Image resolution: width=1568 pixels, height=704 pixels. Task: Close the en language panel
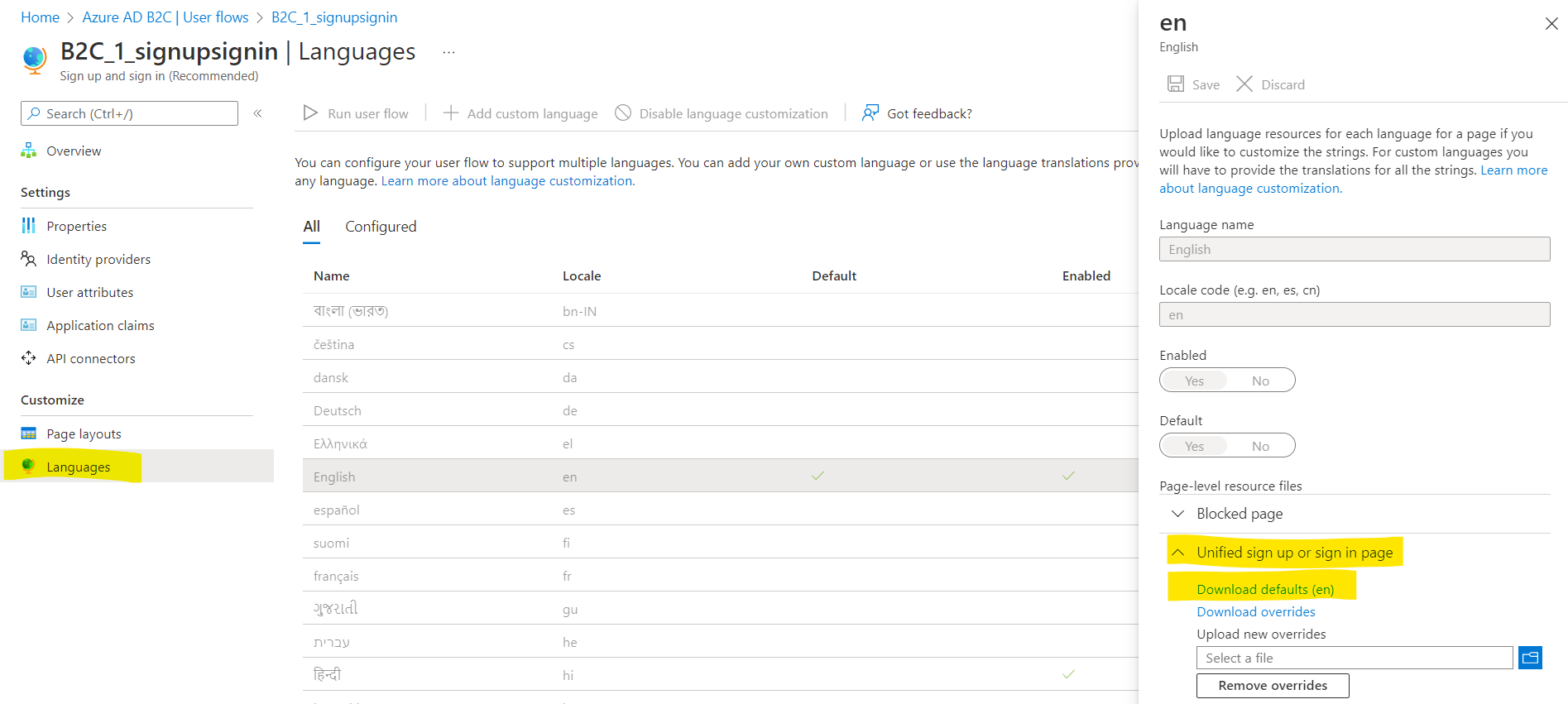tap(1551, 24)
